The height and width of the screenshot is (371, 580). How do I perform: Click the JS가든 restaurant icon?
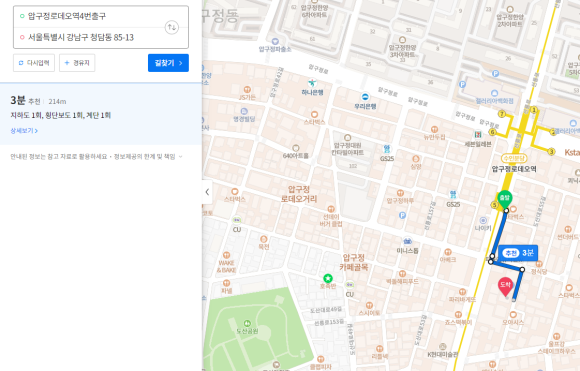247,90
